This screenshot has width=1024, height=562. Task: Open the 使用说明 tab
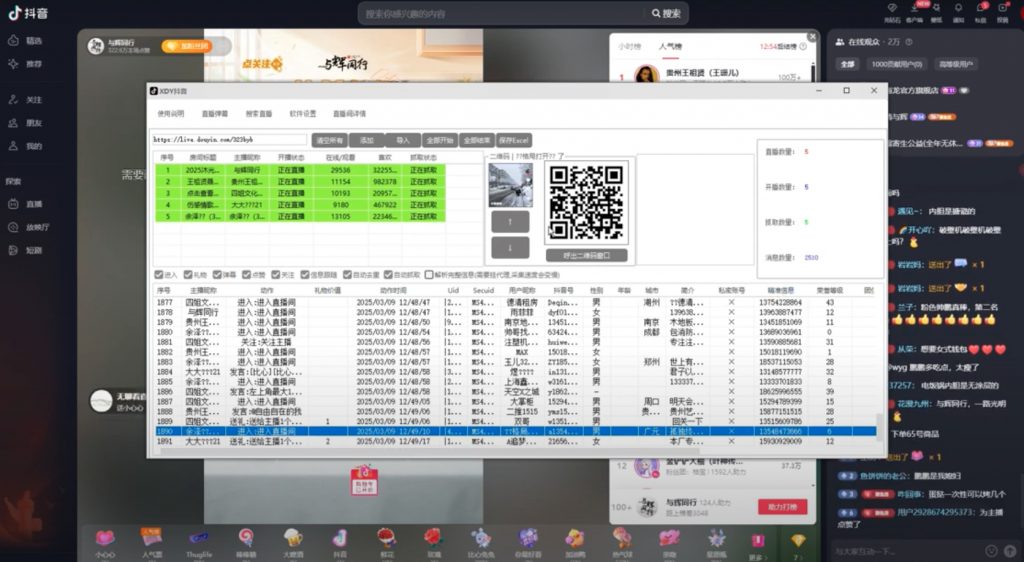[x=170, y=114]
